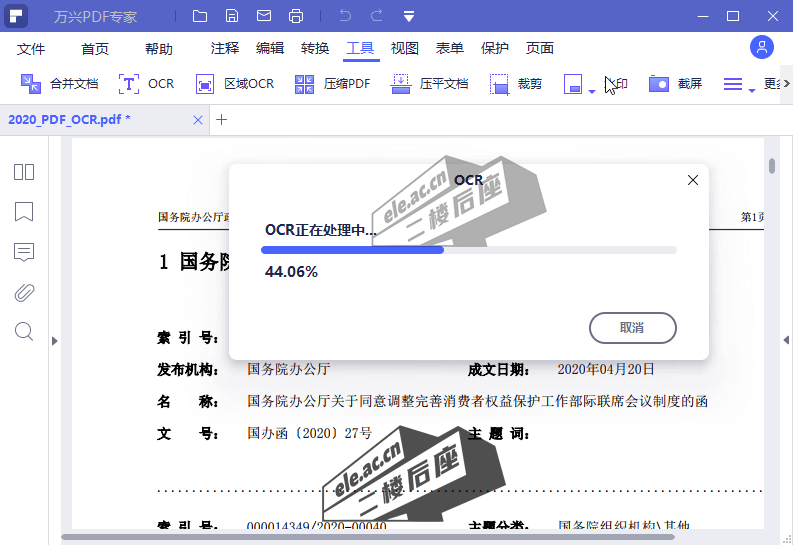Open the bookmarks panel in the sidebar
The image size is (793, 545).
point(24,212)
